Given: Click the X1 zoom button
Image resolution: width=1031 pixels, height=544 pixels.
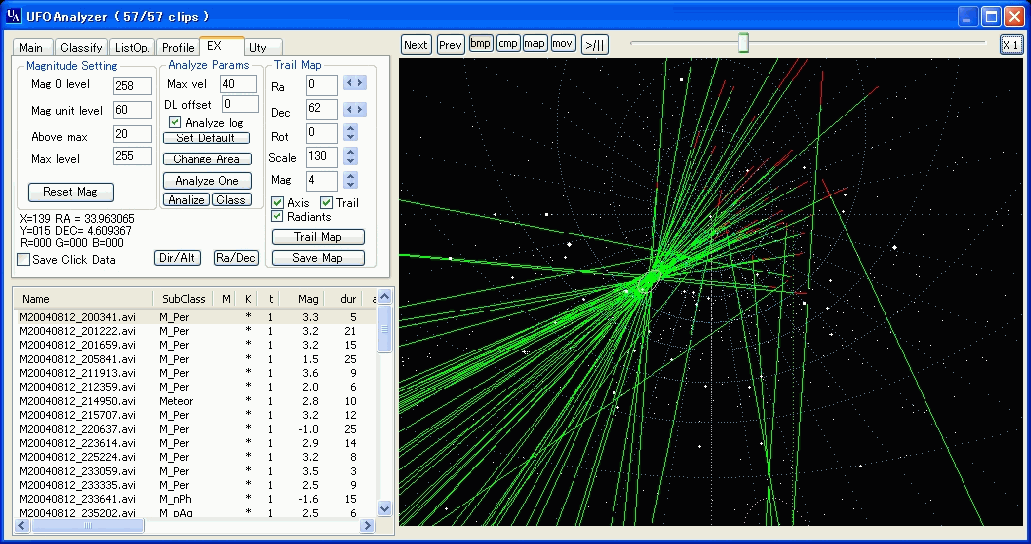Looking at the screenshot, I should [1010, 44].
